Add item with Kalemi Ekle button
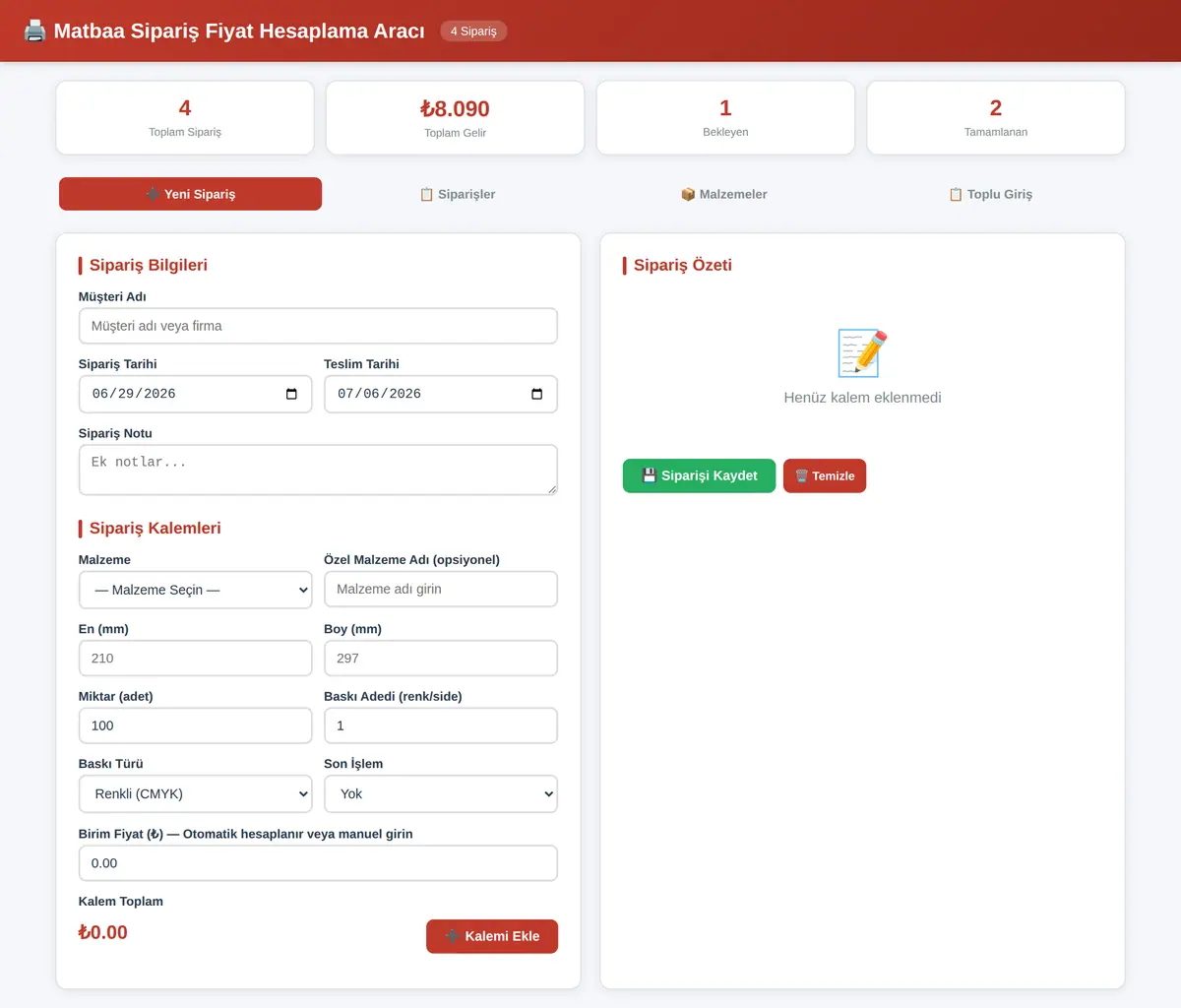This screenshot has width=1181, height=1008. pos(492,936)
